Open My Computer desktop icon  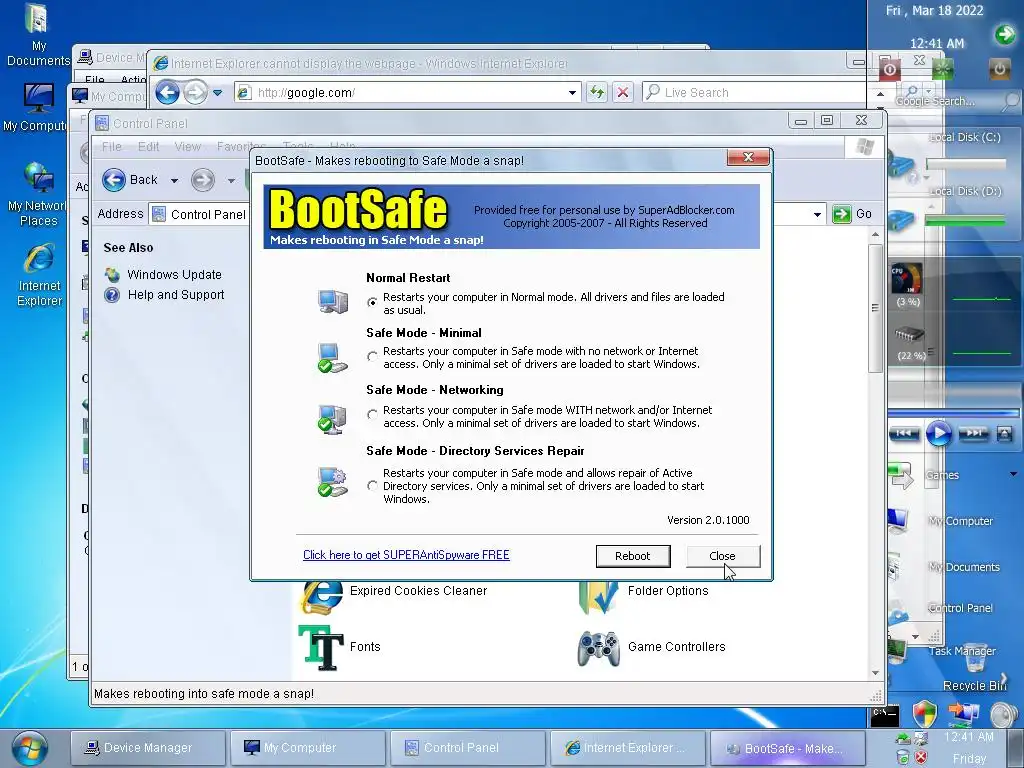[x=36, y=108]
